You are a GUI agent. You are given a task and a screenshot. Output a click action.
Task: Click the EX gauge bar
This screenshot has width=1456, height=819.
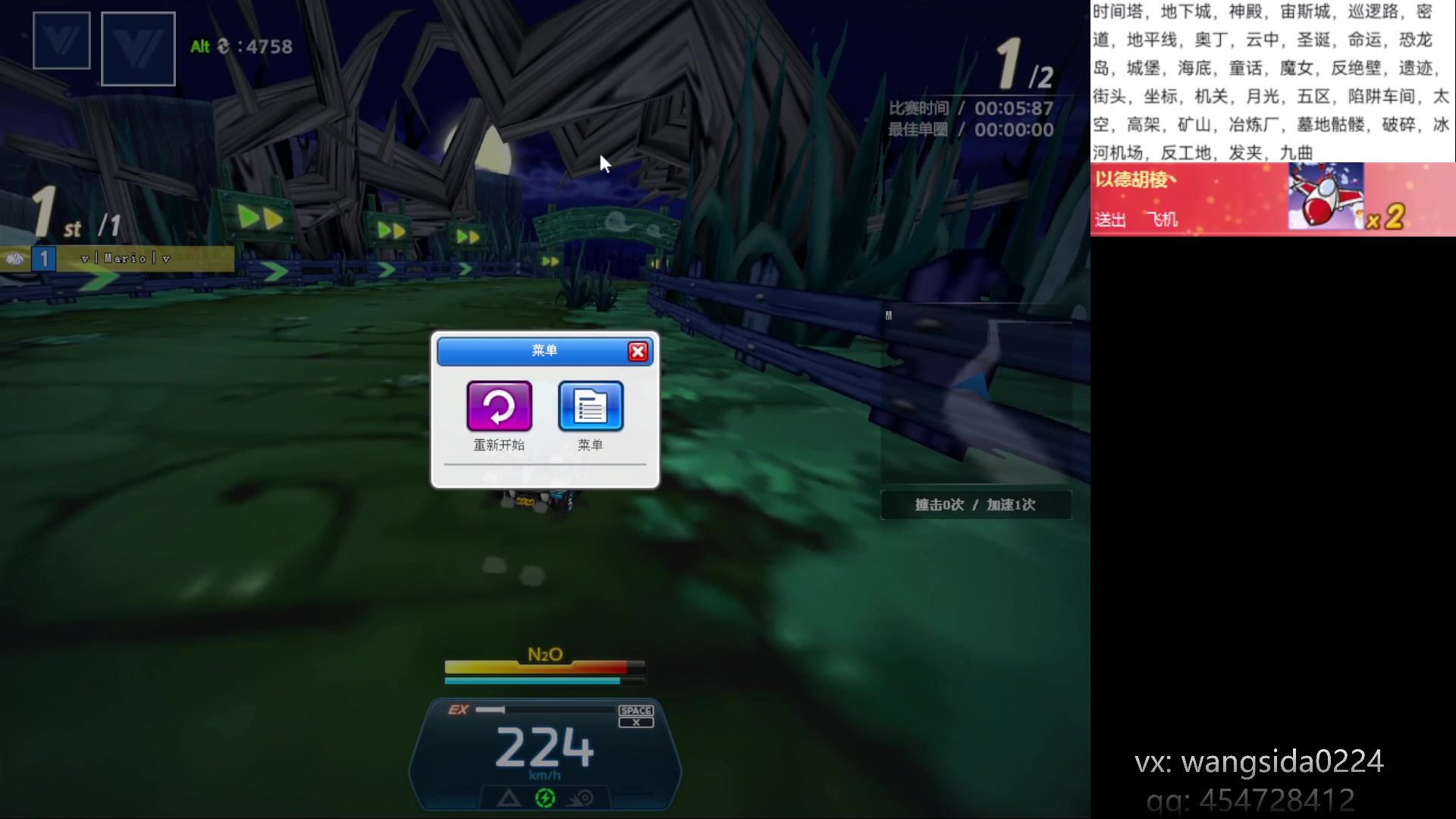pos(546,710)
